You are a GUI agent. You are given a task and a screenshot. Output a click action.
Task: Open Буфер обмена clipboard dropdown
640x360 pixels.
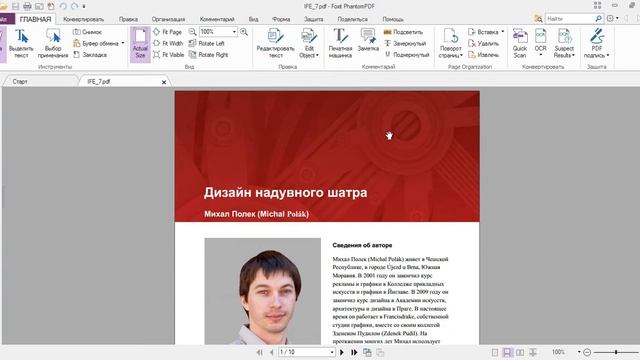(98, 43)
